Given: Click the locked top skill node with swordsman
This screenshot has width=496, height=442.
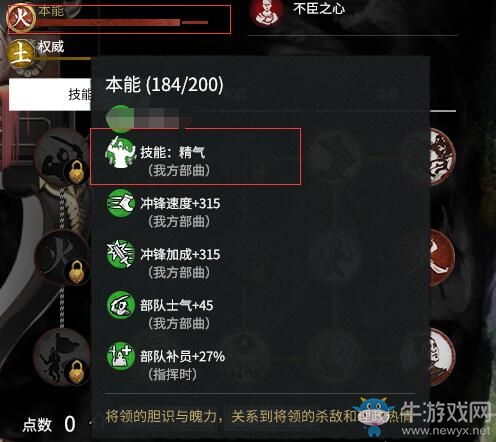Looking at the screenshot, I should 62,157.
